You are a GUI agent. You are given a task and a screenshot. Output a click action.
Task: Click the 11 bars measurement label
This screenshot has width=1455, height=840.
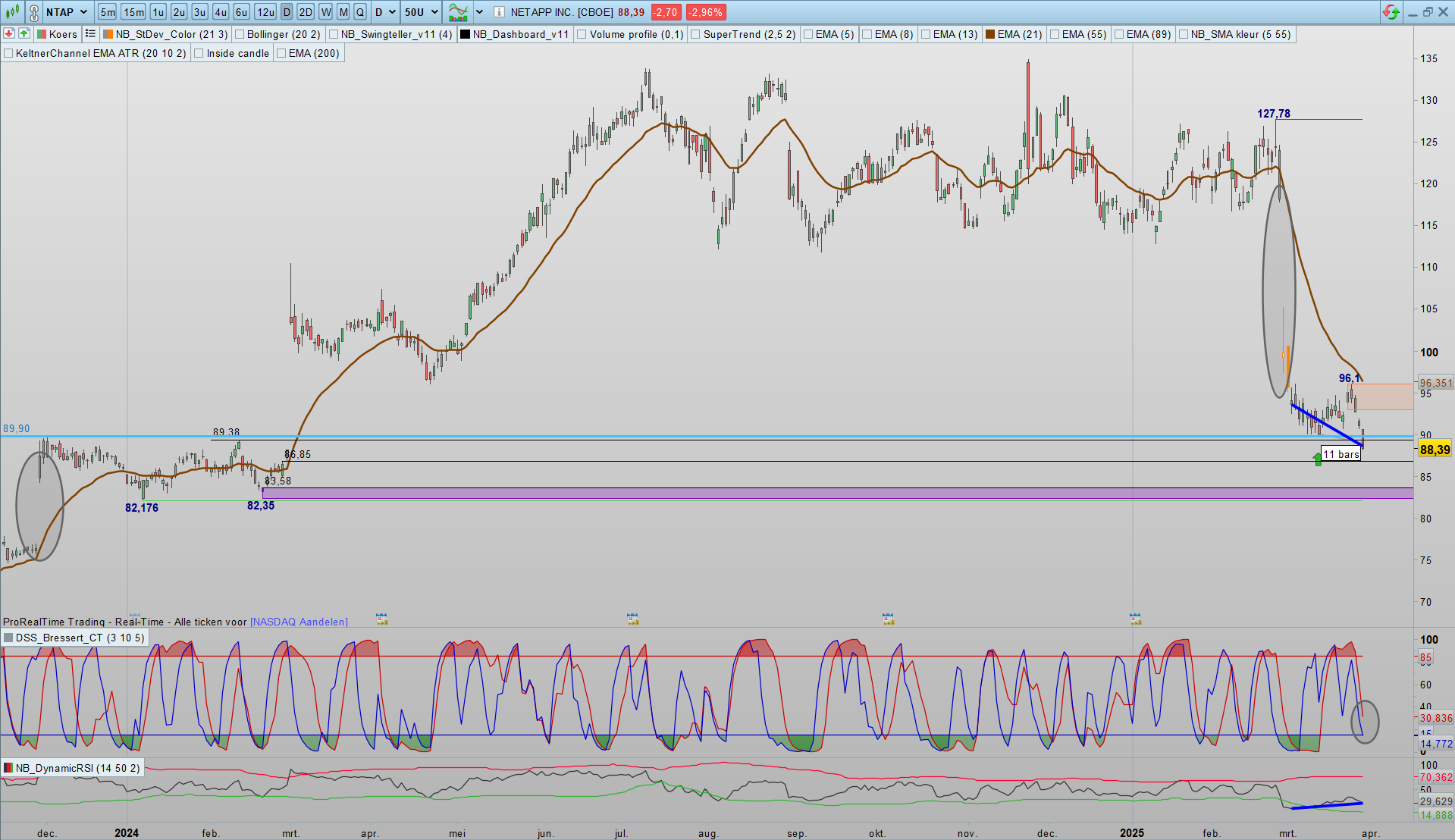click(x=1341, y=454)
